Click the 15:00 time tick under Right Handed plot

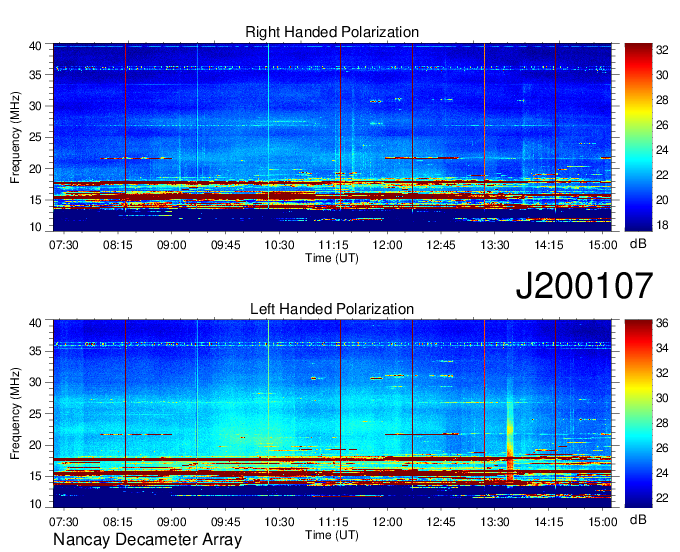(x=602, y=245)
